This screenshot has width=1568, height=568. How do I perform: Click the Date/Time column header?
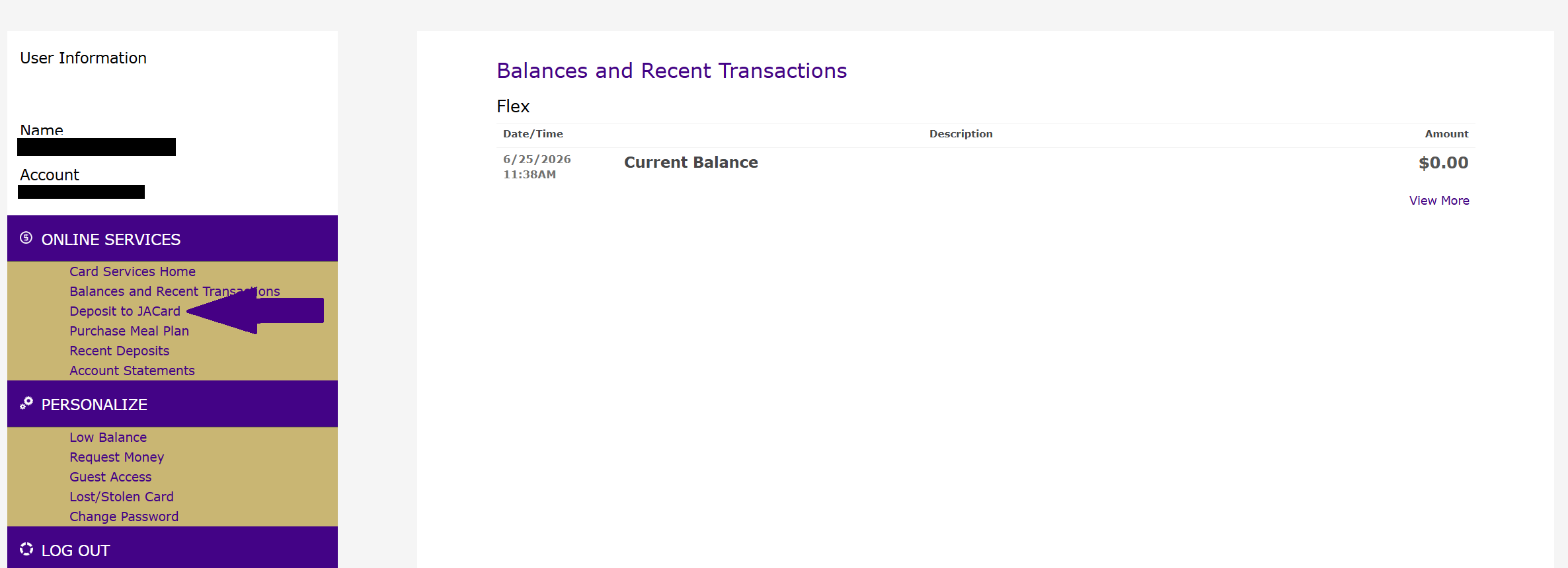[x=533, y=134]
